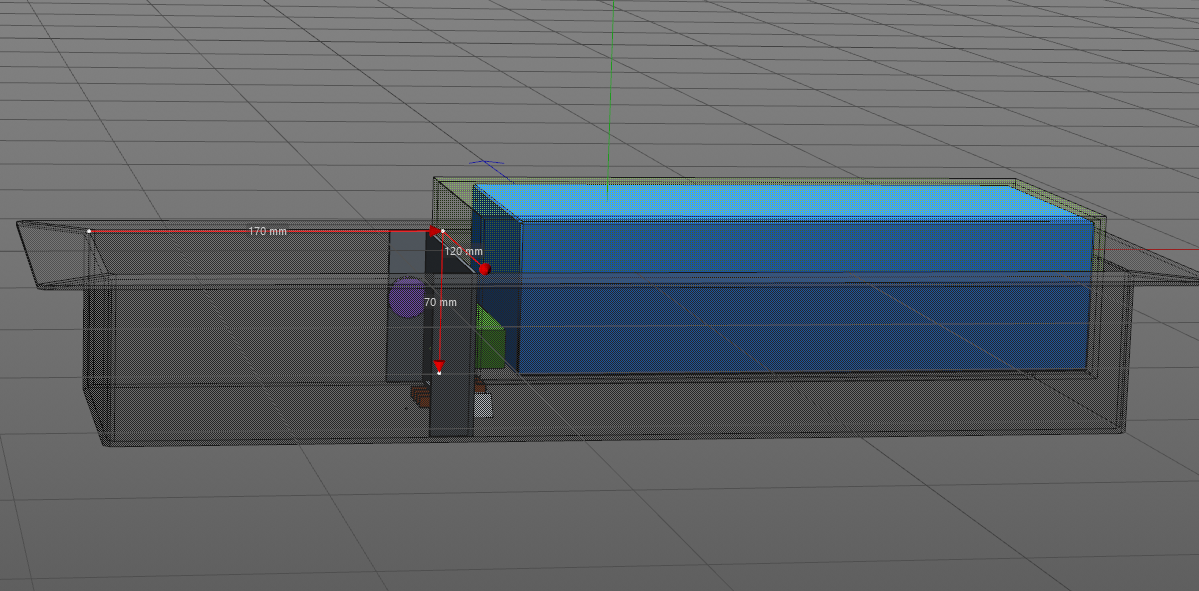Grab the red round handle of the 120 mm line

(x=484, y=269)
